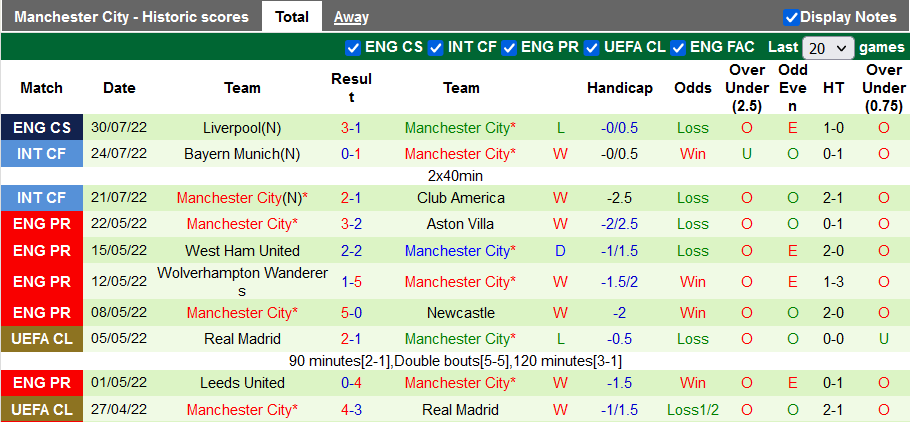Click the INT CF badge for Bayern Munich match
Image resolution: width=910 pixels, height=422 pixels.
(x=42, y=154)
